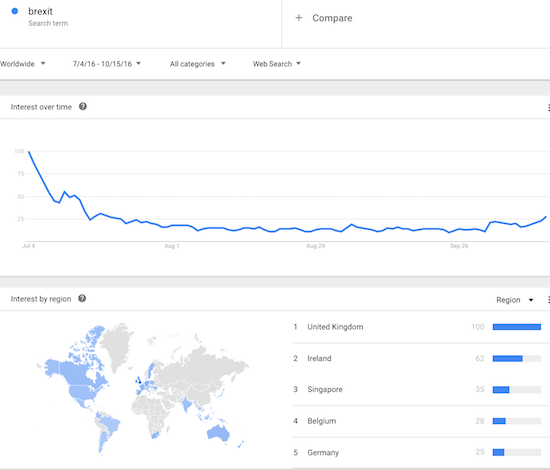This screenshot has height=470, width=550.
Task: Select United Kingdom in the region list
Action: coord(417,327)
